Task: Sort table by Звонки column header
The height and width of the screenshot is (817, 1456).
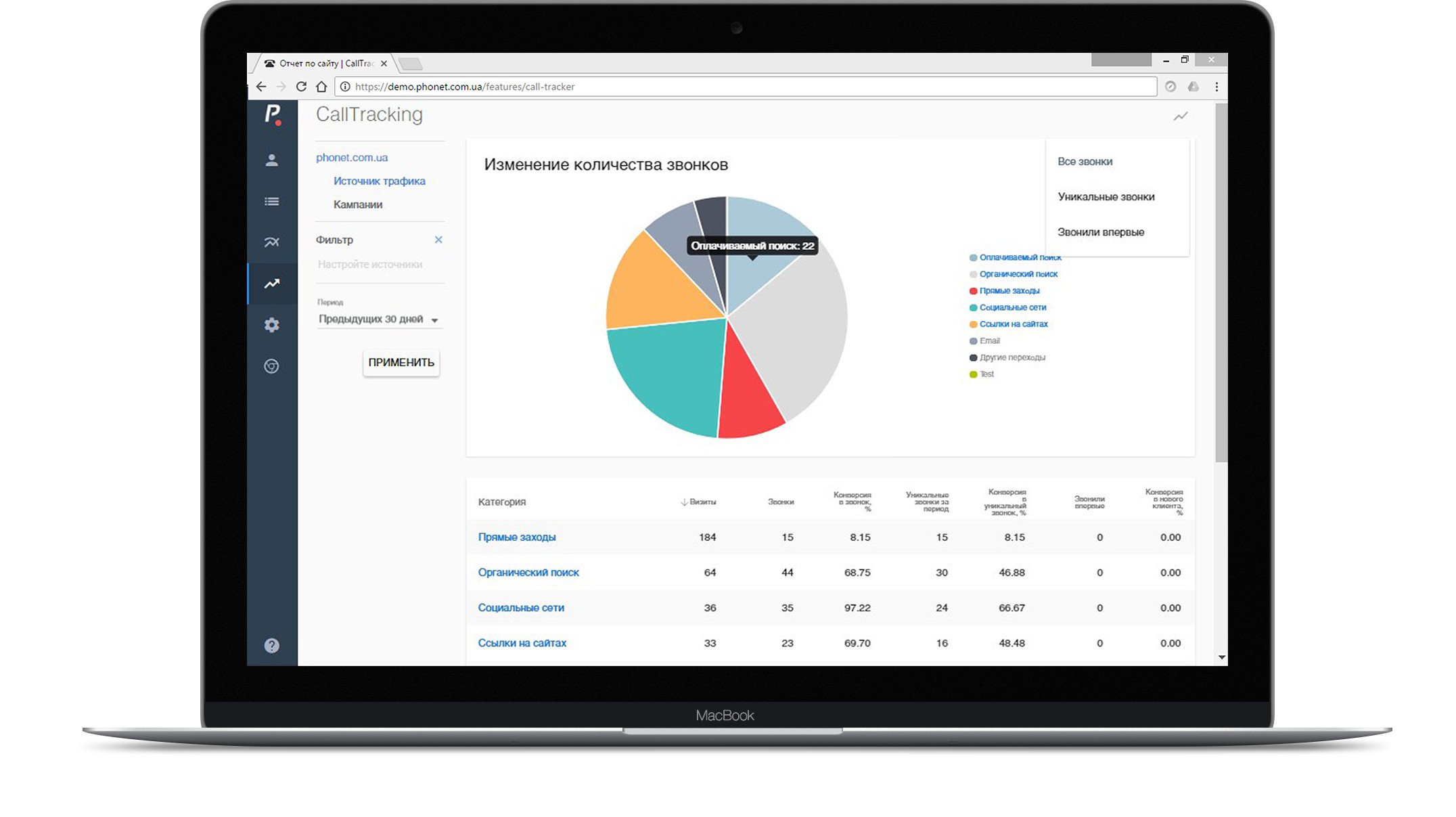Action: (781, 502)
